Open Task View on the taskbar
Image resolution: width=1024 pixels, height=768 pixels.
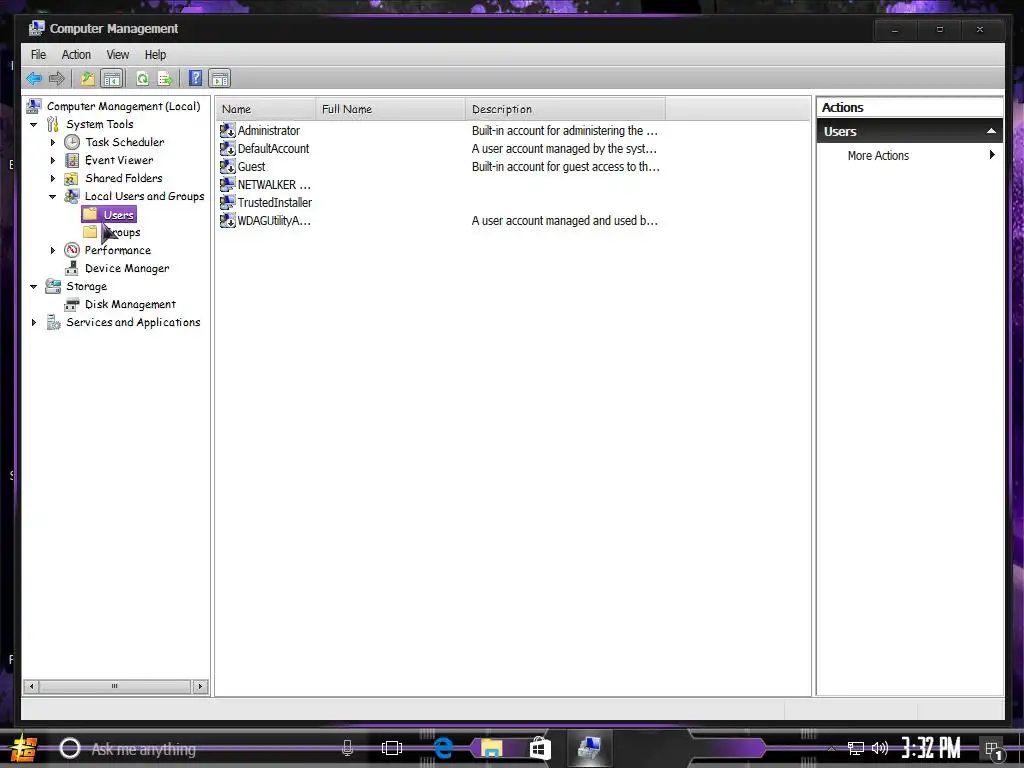click(392, 748)
